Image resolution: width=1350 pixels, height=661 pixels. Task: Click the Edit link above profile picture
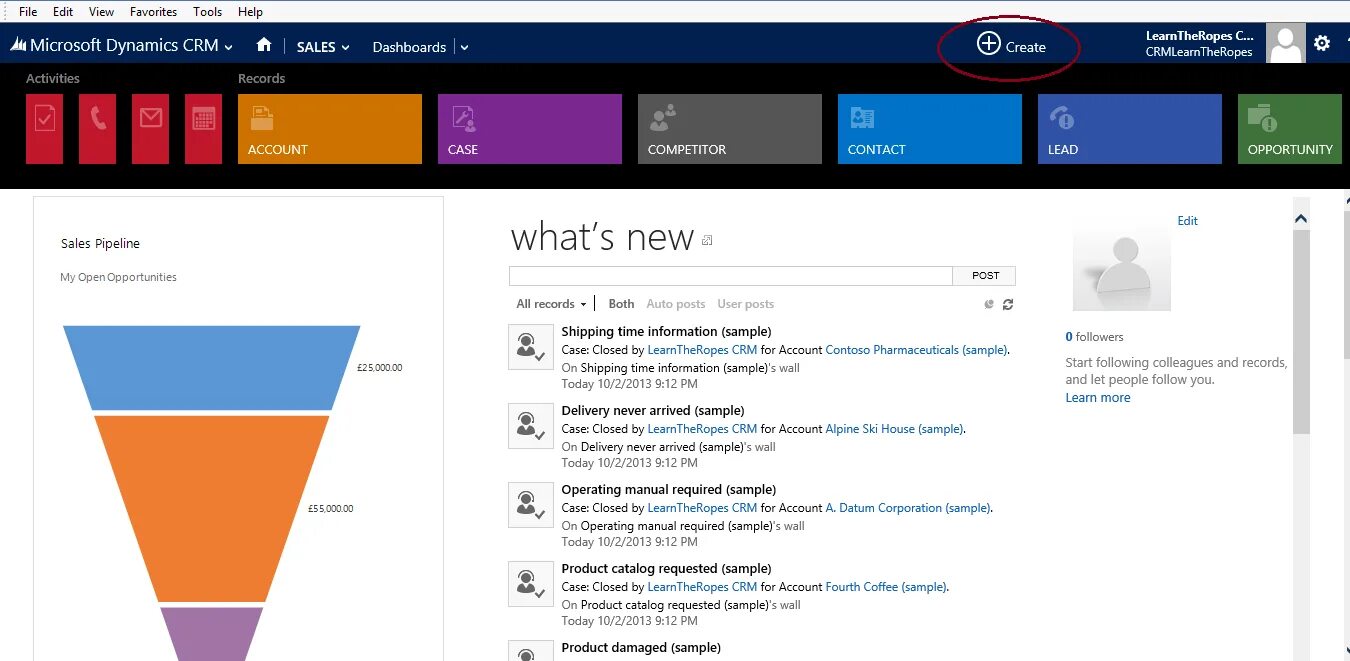pos(1187,221)
